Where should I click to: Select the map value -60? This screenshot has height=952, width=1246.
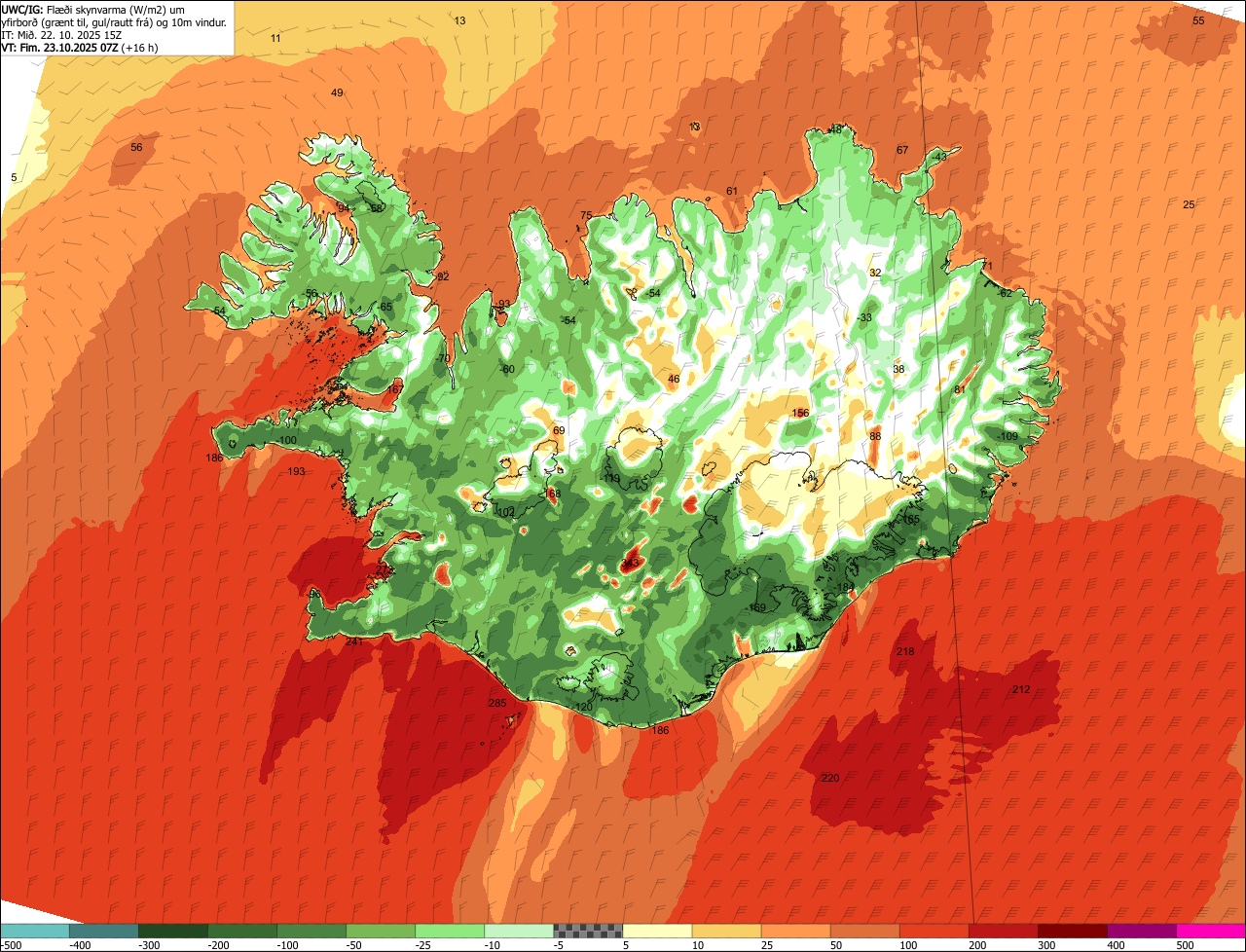[x=506, y=369]
